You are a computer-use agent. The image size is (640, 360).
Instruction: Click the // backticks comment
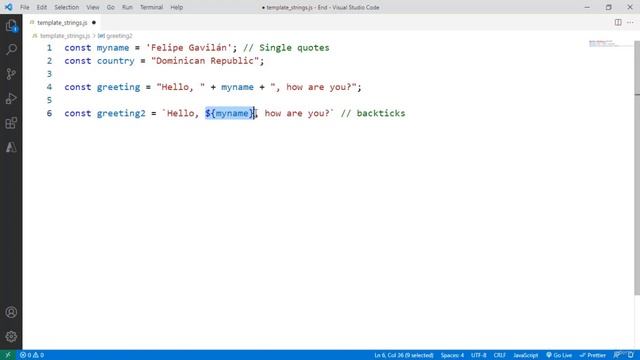click(x=373, y=113)
